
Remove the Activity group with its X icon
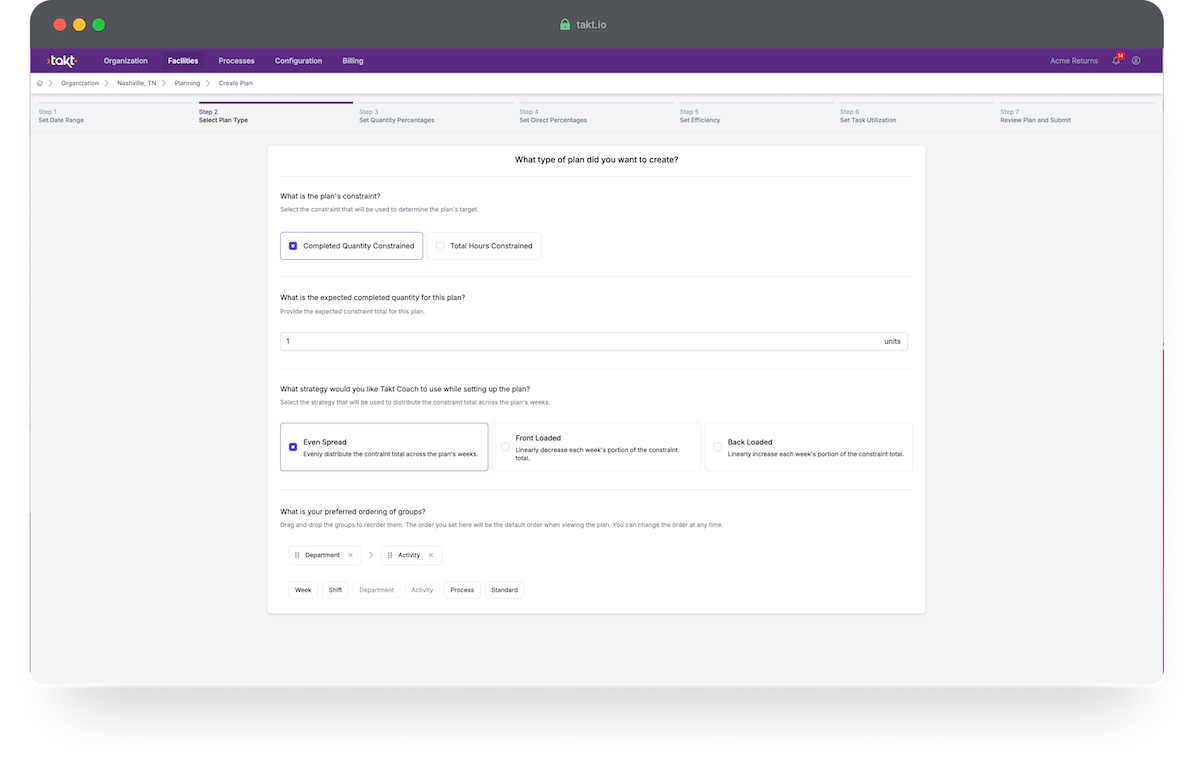pos(431,555)
